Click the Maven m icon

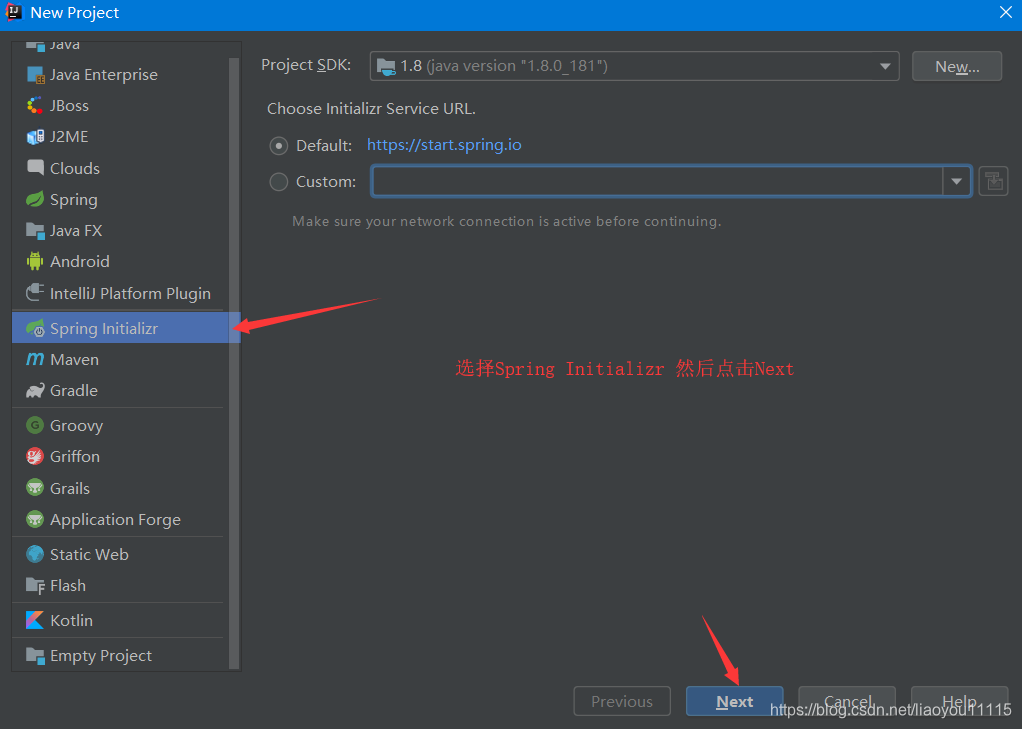(x=35, y=359)
